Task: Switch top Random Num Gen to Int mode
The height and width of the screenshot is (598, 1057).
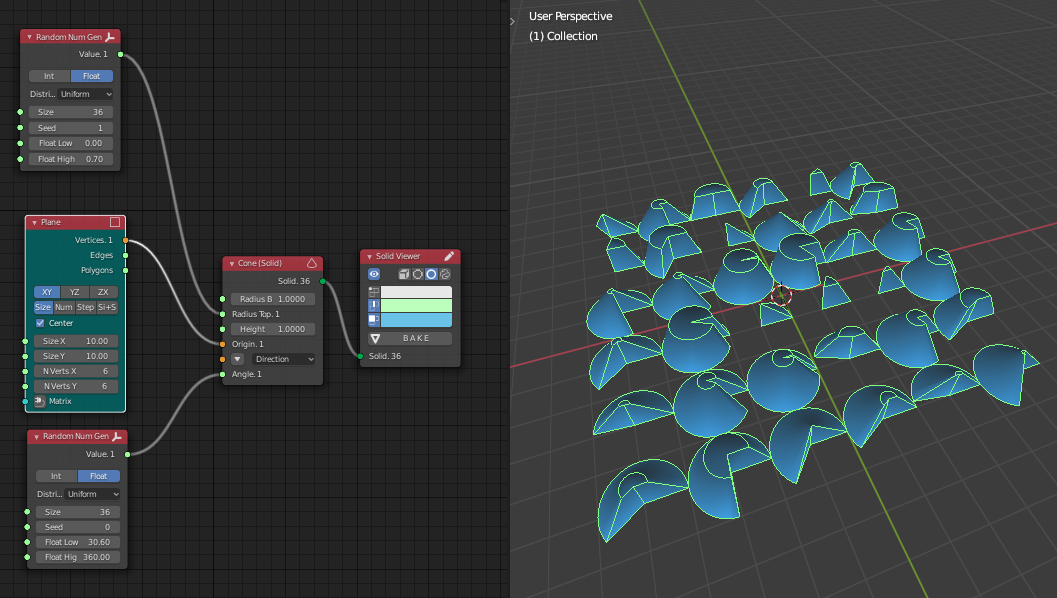Action: (49, 76)
